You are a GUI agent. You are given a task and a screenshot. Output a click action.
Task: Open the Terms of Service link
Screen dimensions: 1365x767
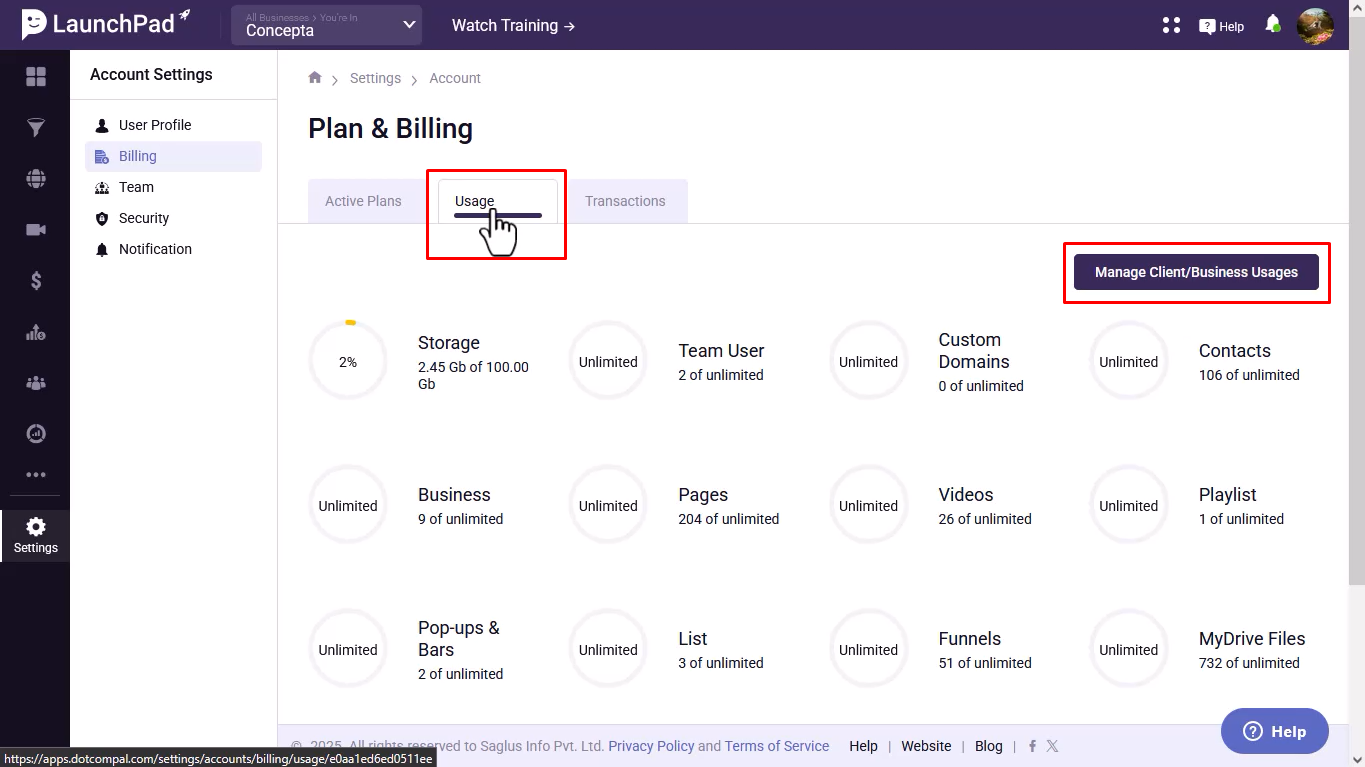[777, 746]
